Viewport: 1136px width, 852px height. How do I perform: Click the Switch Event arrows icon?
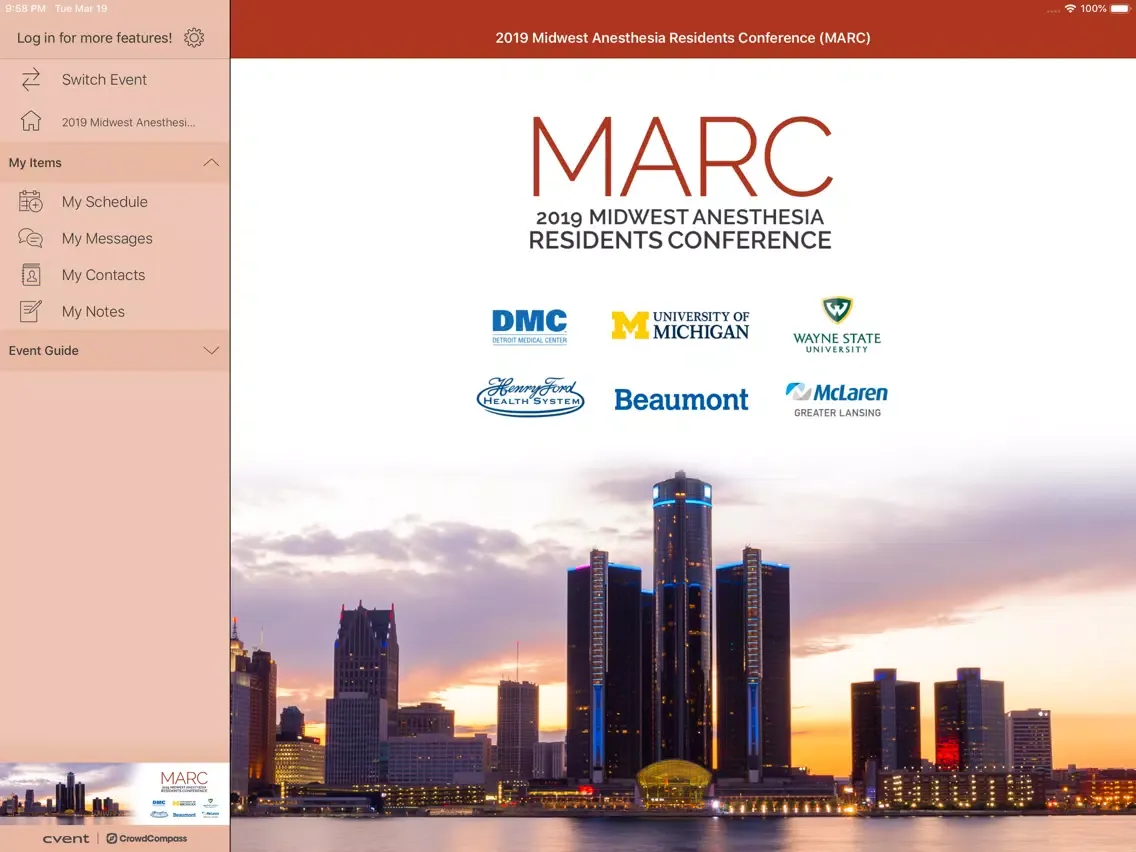point(30,80)
